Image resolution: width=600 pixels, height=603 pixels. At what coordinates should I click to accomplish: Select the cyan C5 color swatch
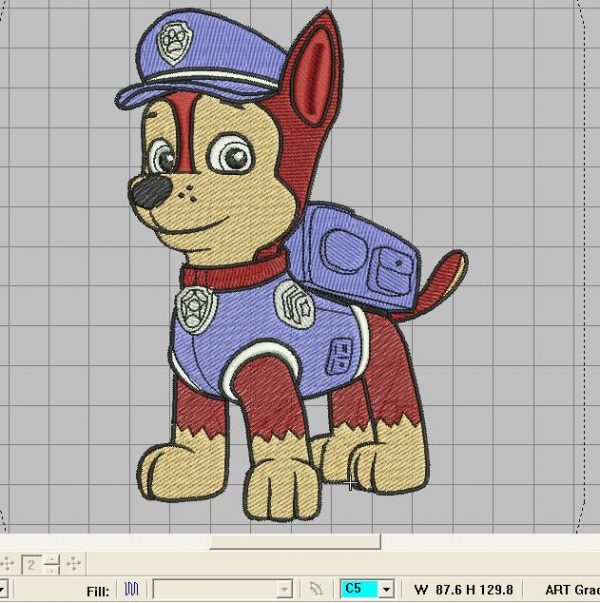(359, 589)
